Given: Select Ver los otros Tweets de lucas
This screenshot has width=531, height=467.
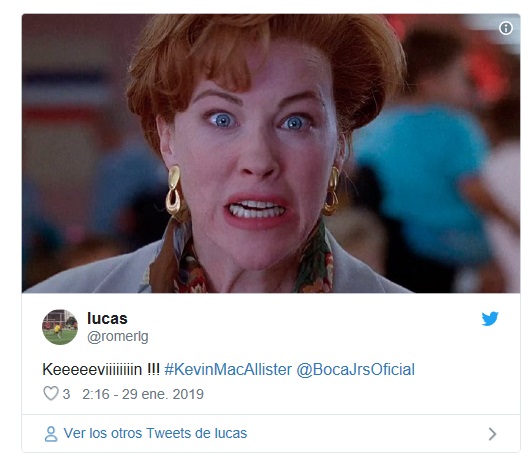Looking at the screenshot, I should (x=155, y=433).
